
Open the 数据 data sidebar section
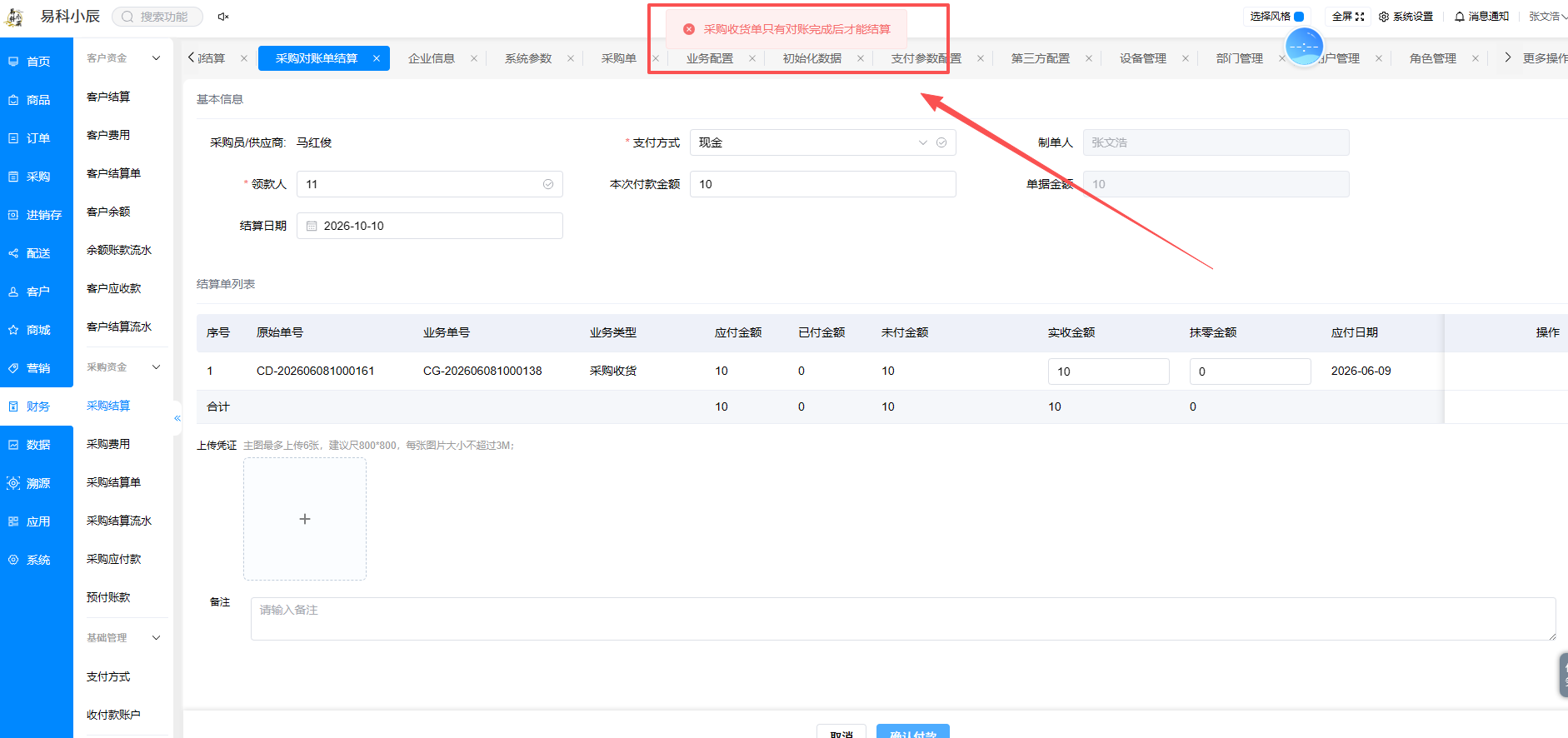[x=37, y=445]
